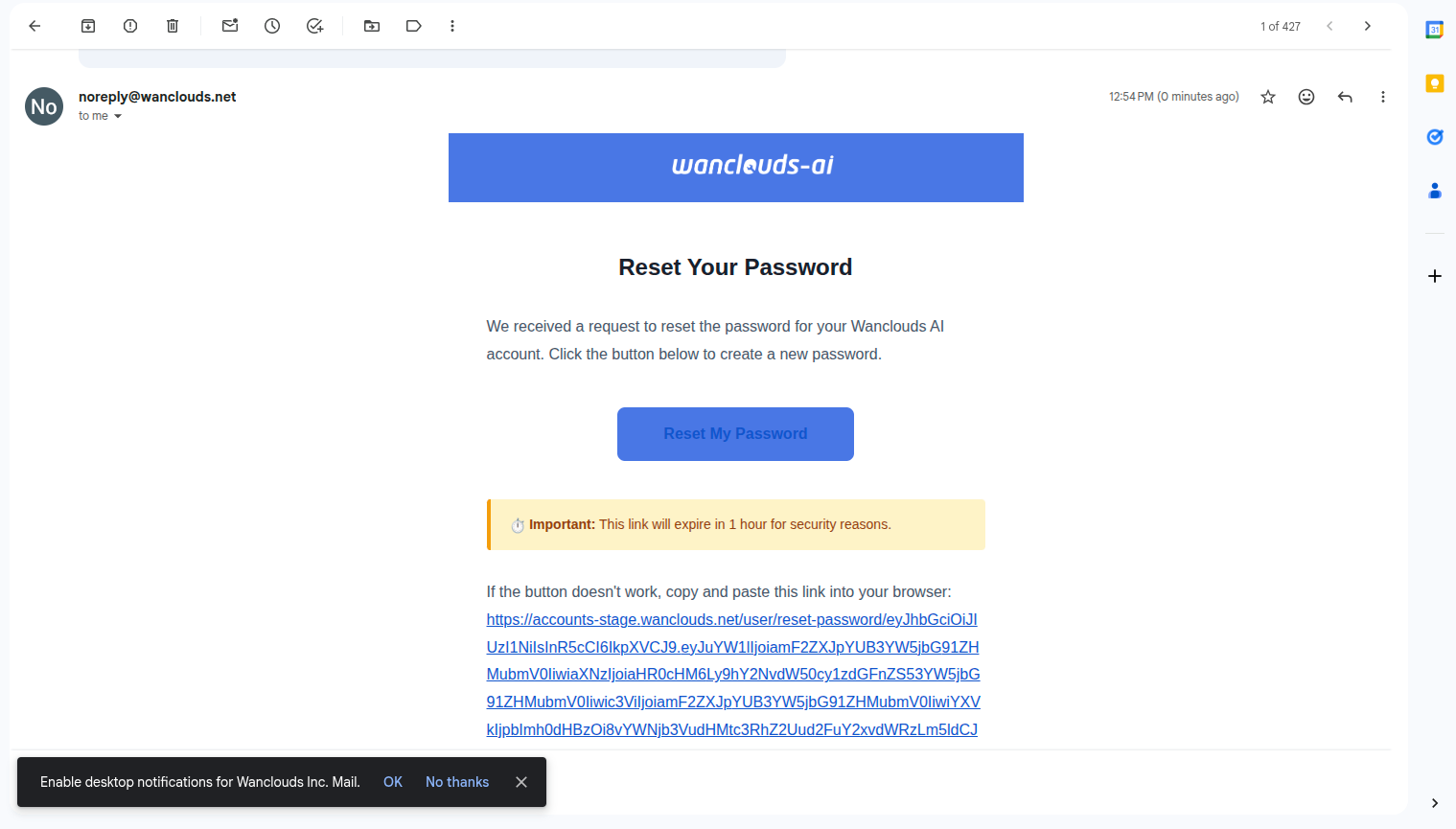Add this email to Tasks
This screenshot has width=1456, height=829.
314,26
